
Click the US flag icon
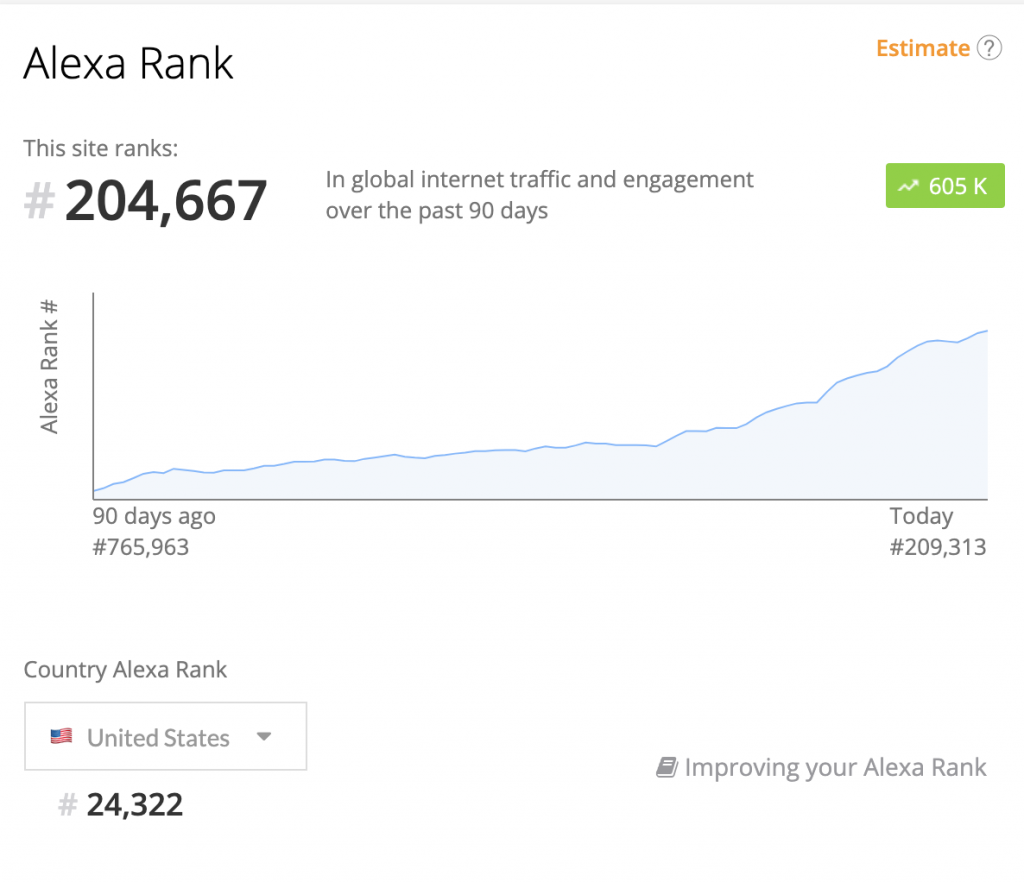[x=61, y=736]
